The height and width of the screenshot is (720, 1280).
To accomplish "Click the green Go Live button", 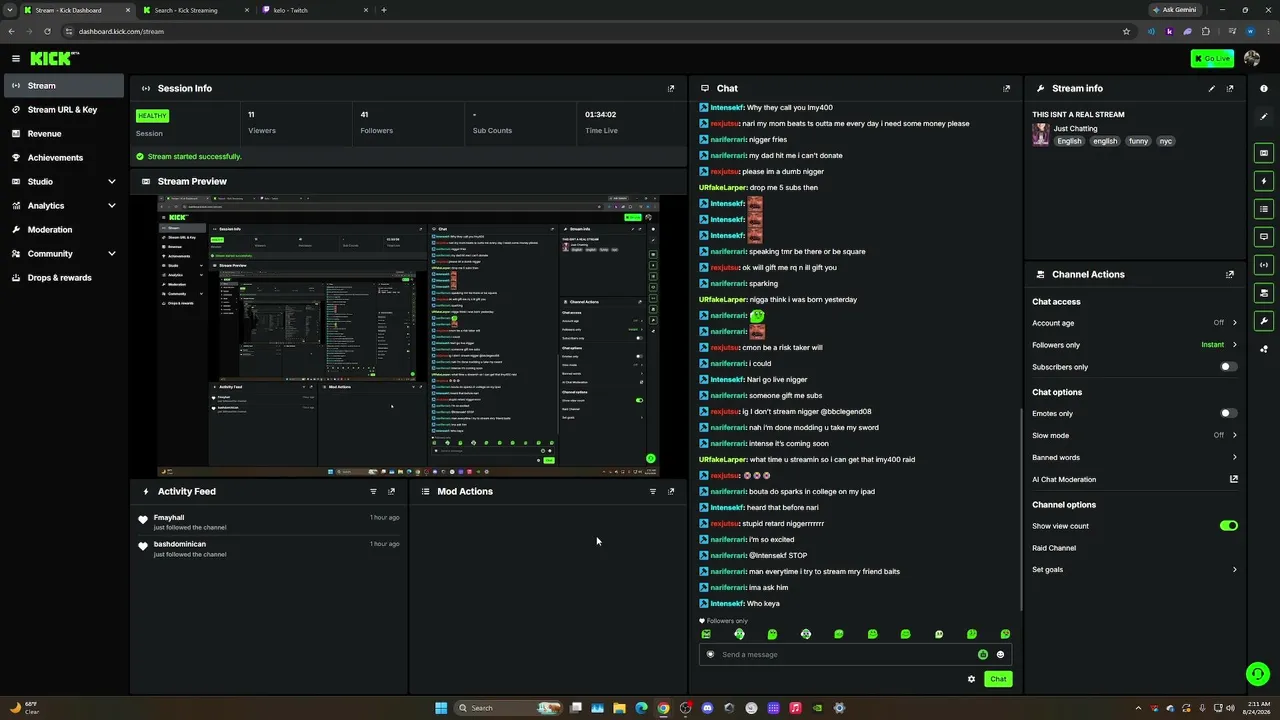I will (1212, 59).
